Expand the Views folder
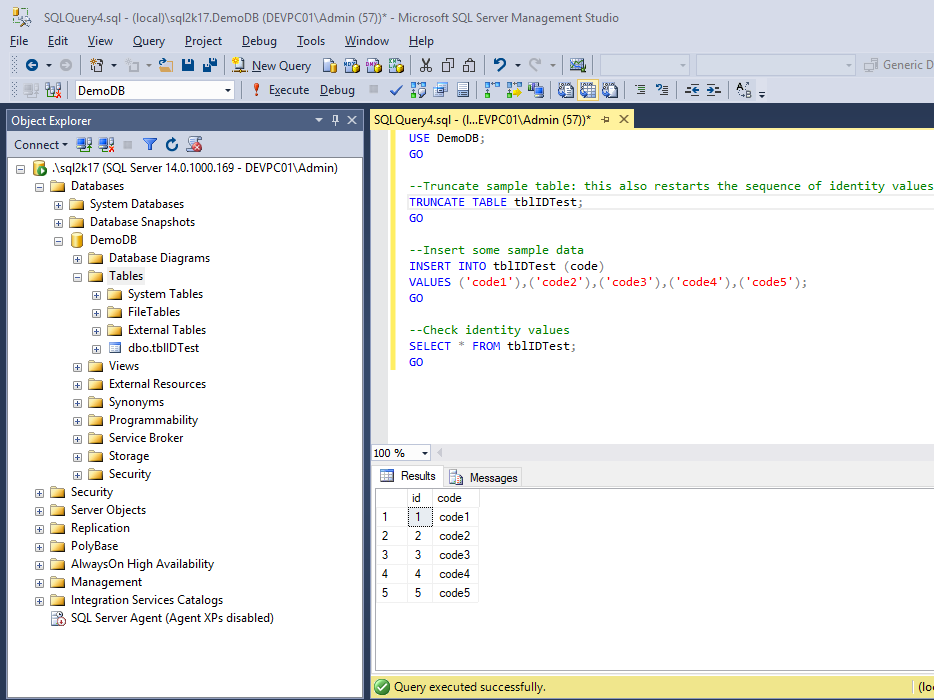The image size is (934, 700). click(77, 367)
